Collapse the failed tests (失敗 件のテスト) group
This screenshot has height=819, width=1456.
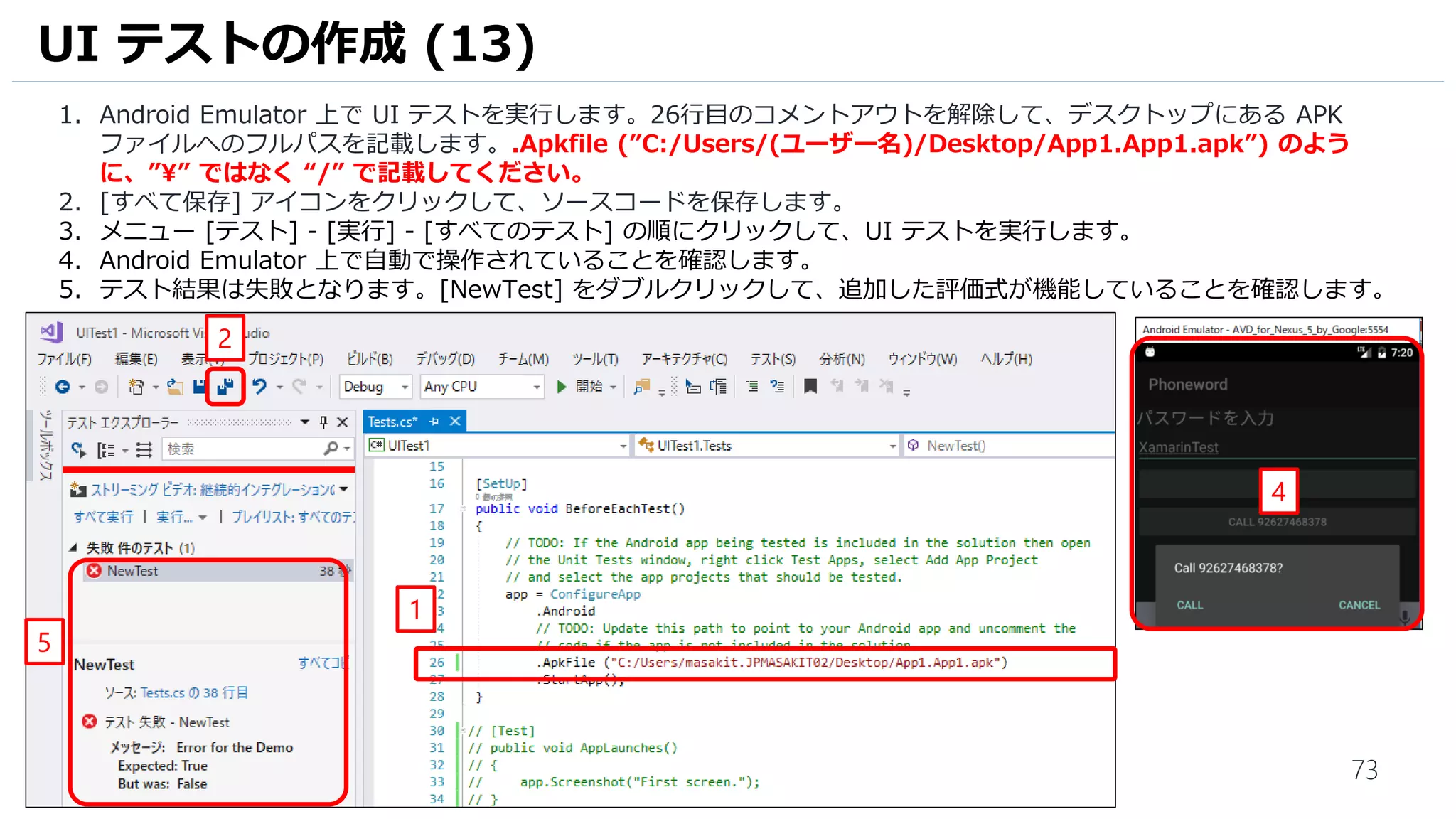tap(73, 547)
